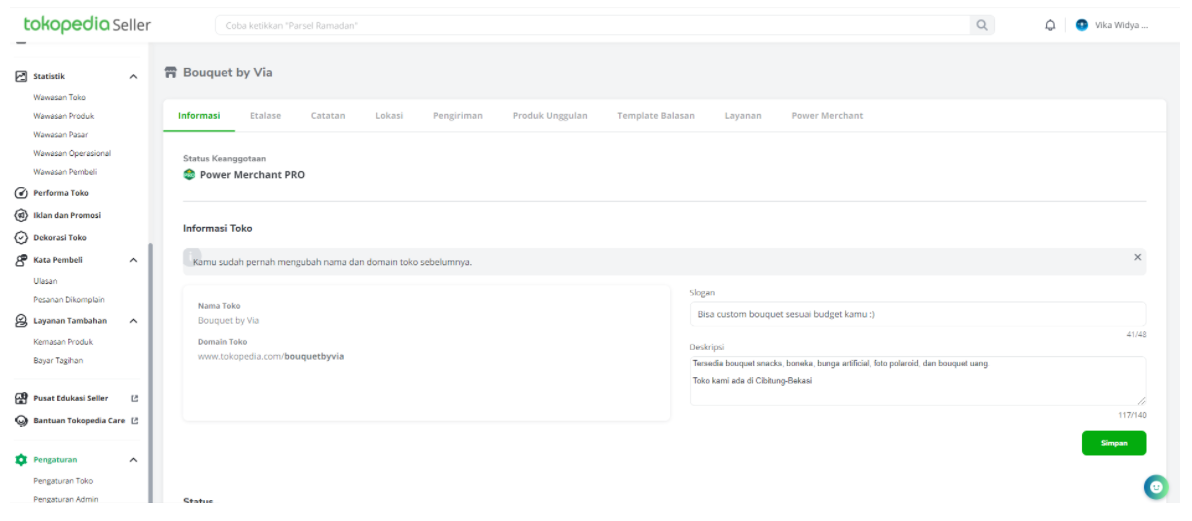The height and width of the screenshot is (521, 1192).
Task: Click the Performa Toko gauge icon
Action: click(x=21, y=193)
